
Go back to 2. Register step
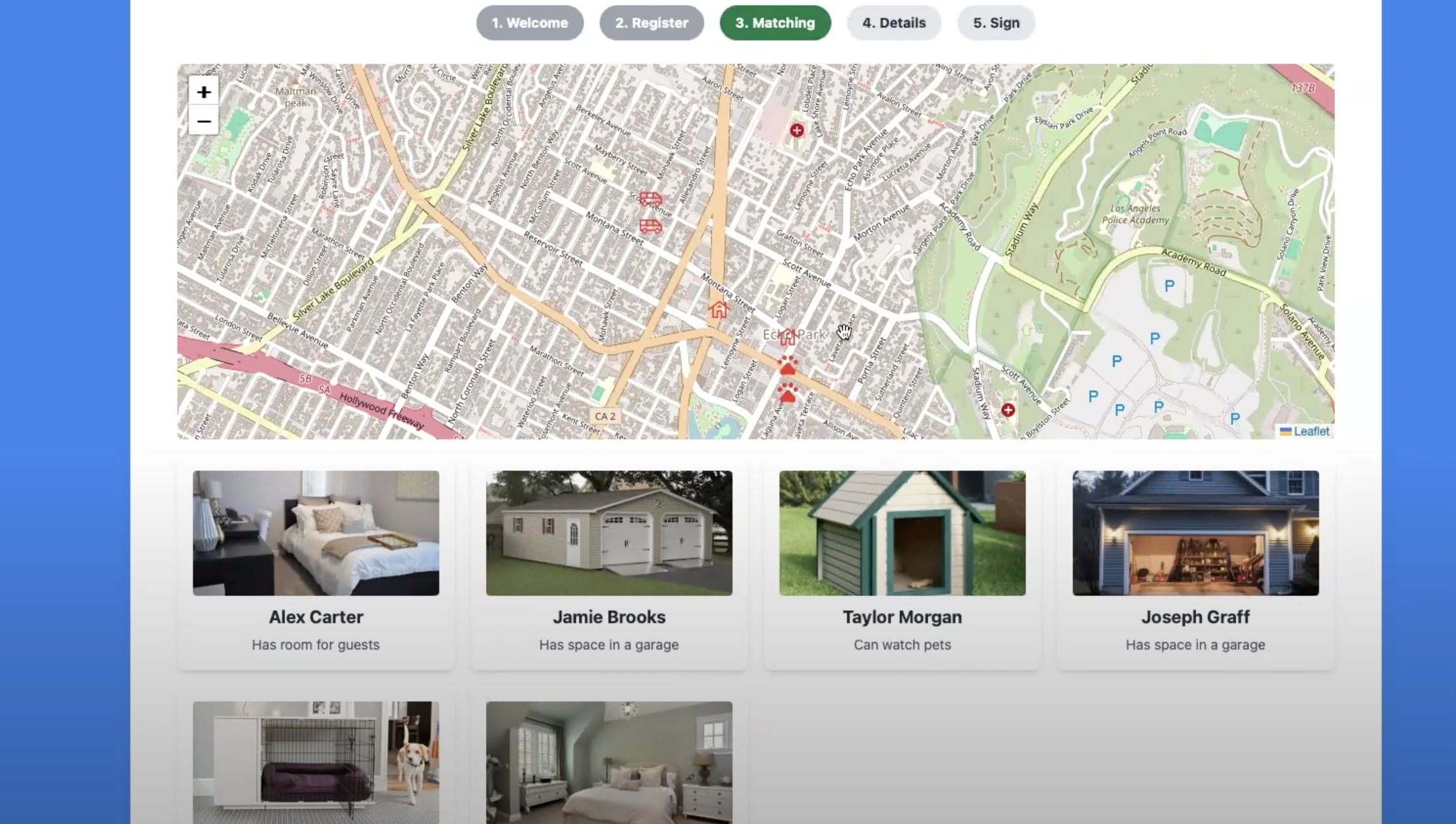coord(651,23)
